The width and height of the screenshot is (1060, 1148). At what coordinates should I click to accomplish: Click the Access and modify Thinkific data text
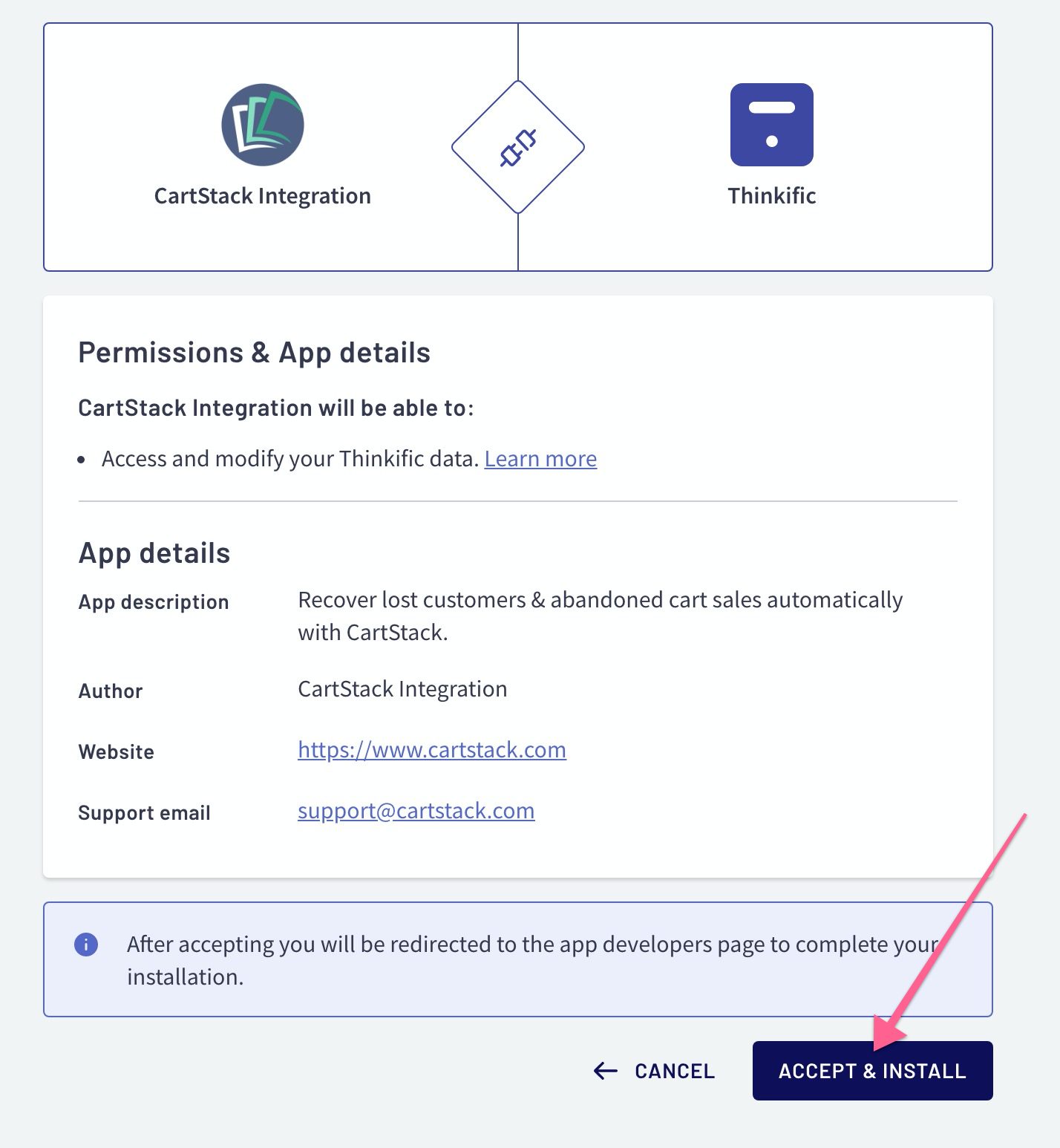(290, 459)
